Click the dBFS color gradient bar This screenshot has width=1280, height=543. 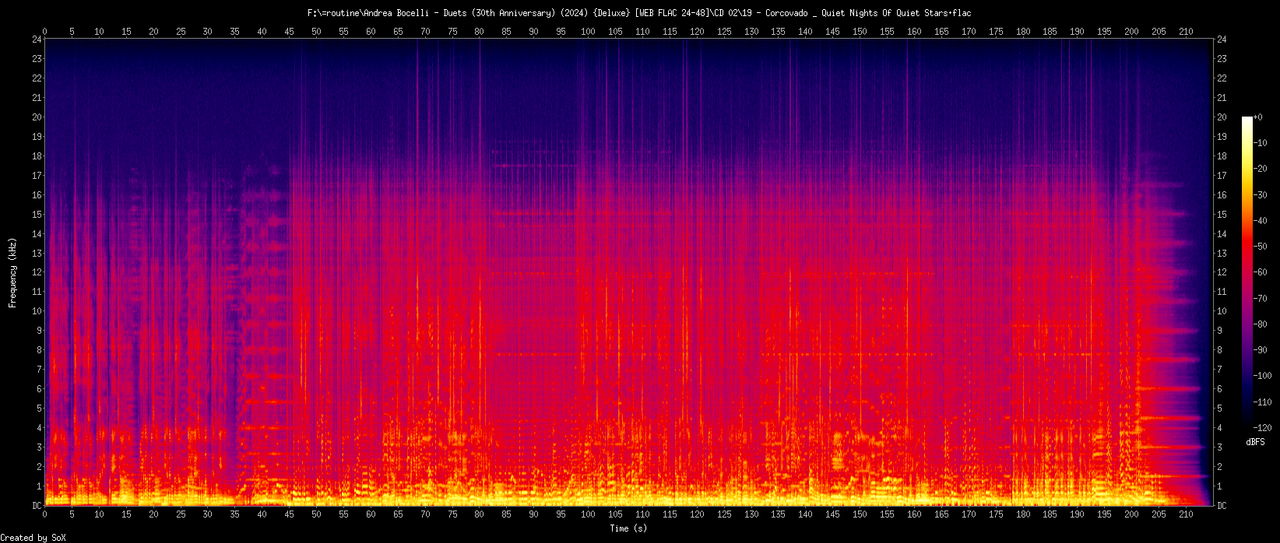click(1246, 271)
